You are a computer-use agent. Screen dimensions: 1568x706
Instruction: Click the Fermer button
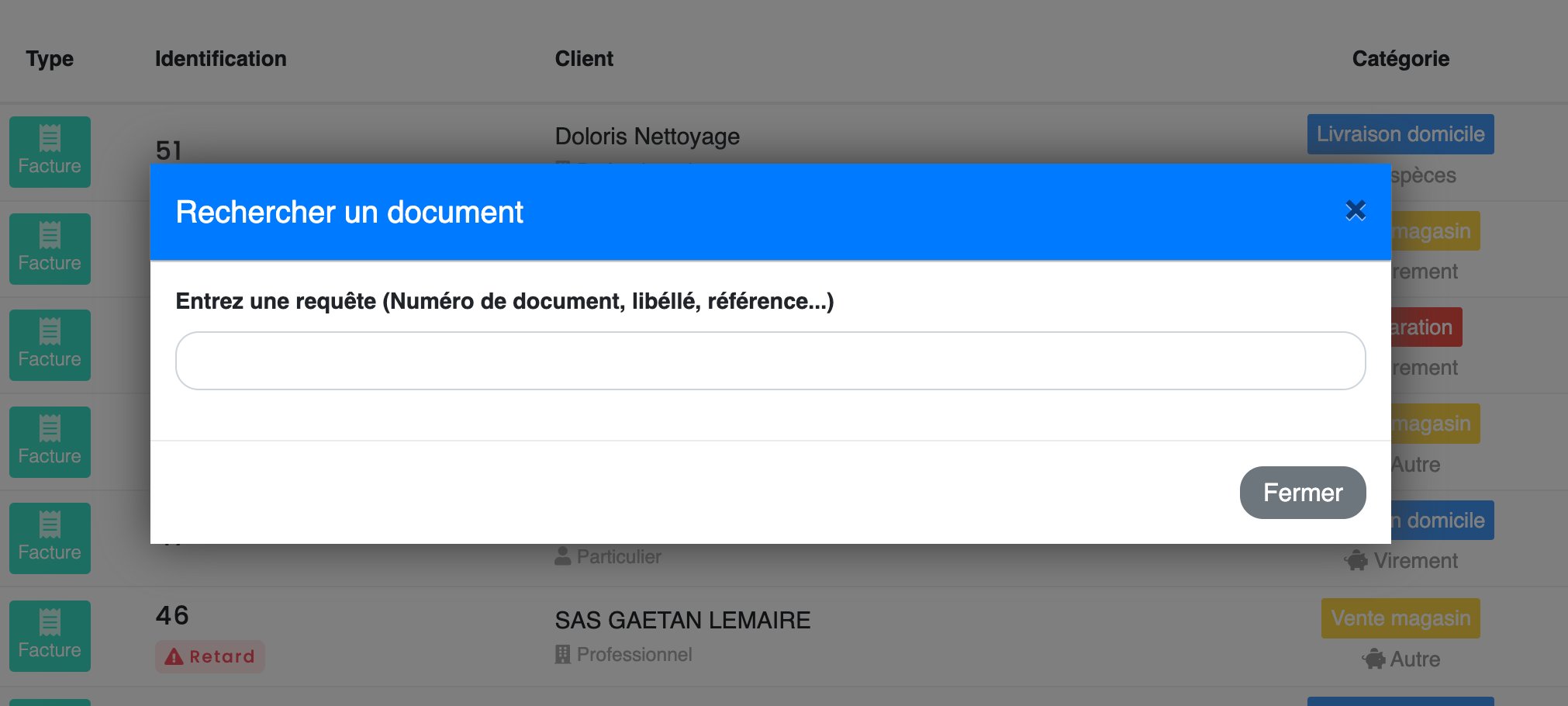click(1303, 493)
